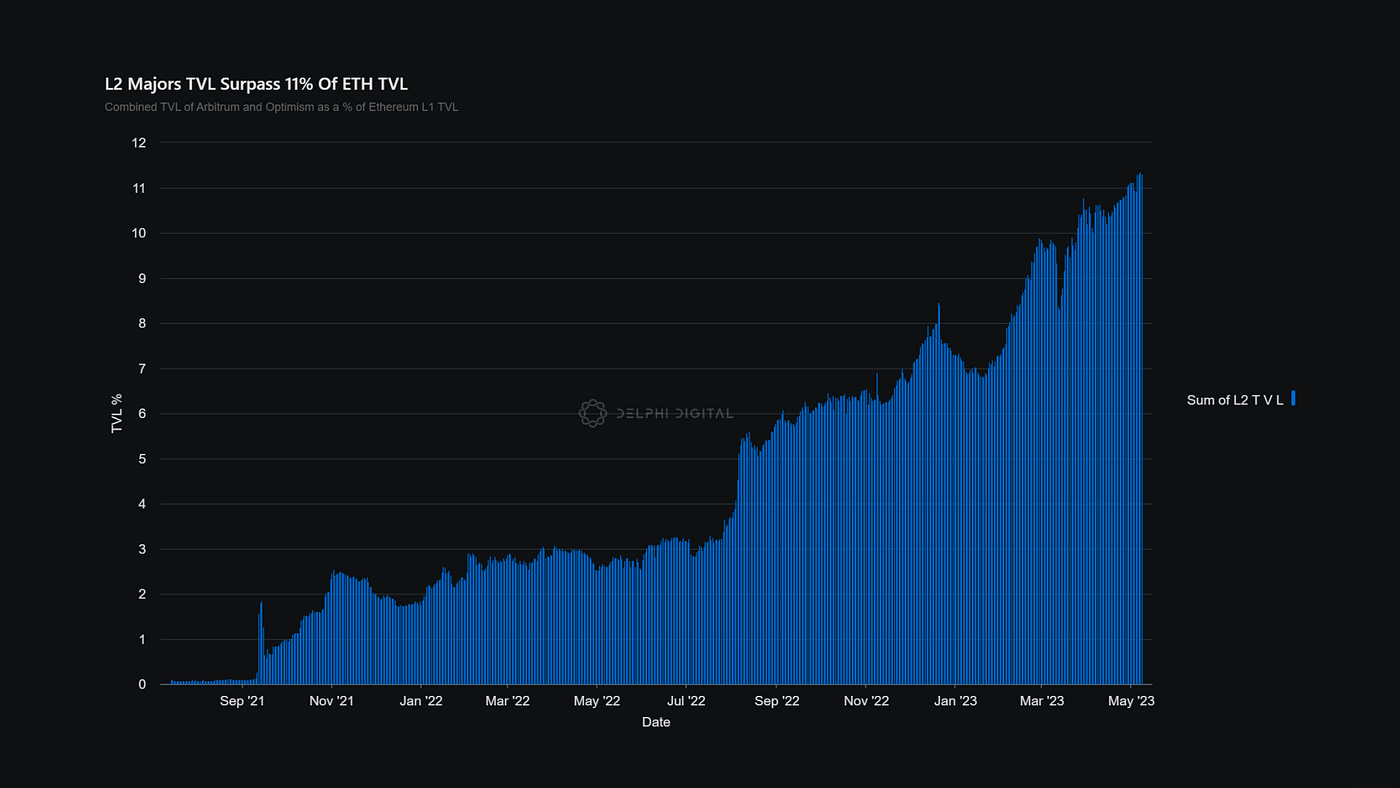This screenshot has width=1400, height=788.
Task: Click the subtitle about Arbitrum and Optimism
Action: pos(281,106)
